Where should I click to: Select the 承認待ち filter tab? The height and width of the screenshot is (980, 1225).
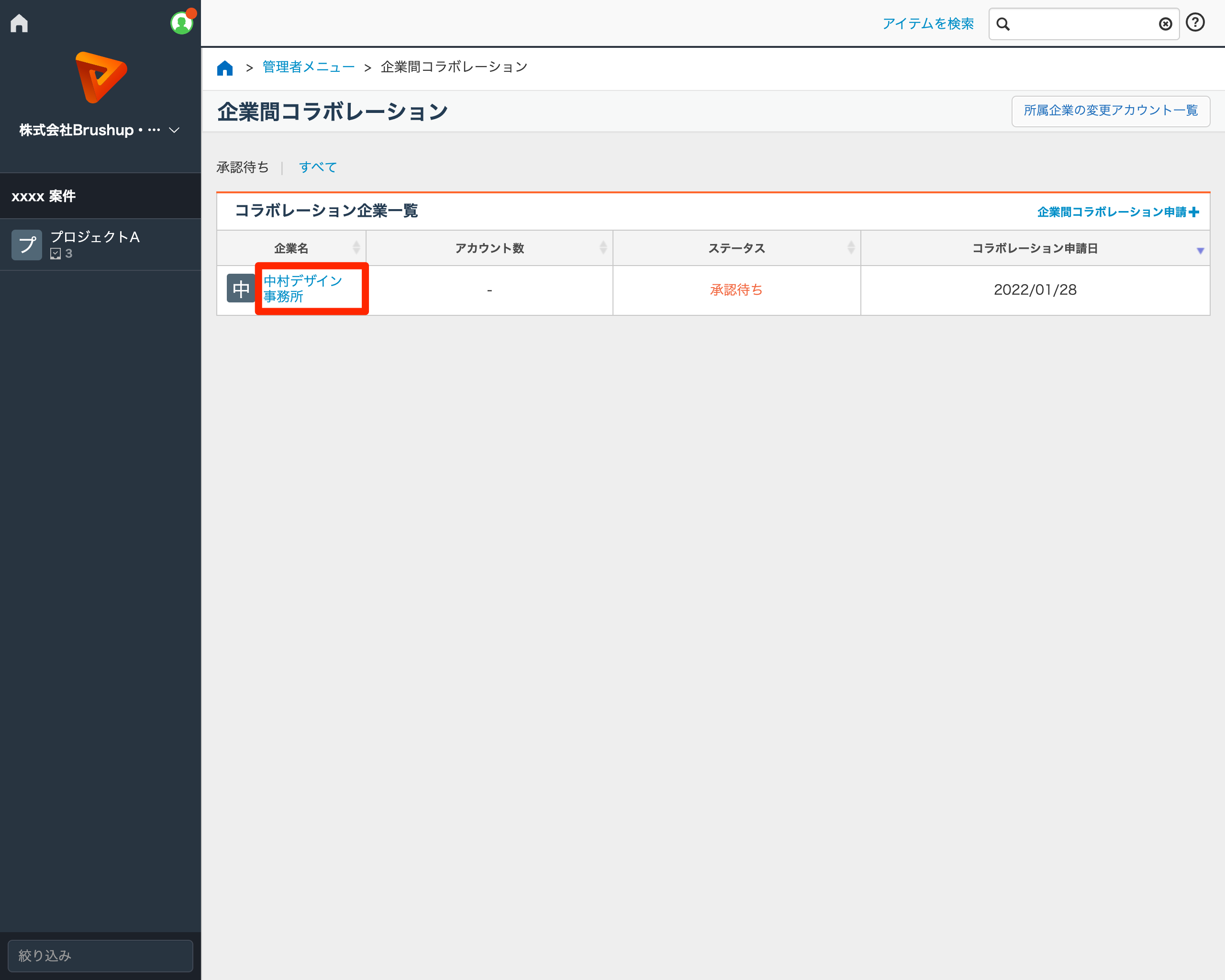click(x=243, y=167)
